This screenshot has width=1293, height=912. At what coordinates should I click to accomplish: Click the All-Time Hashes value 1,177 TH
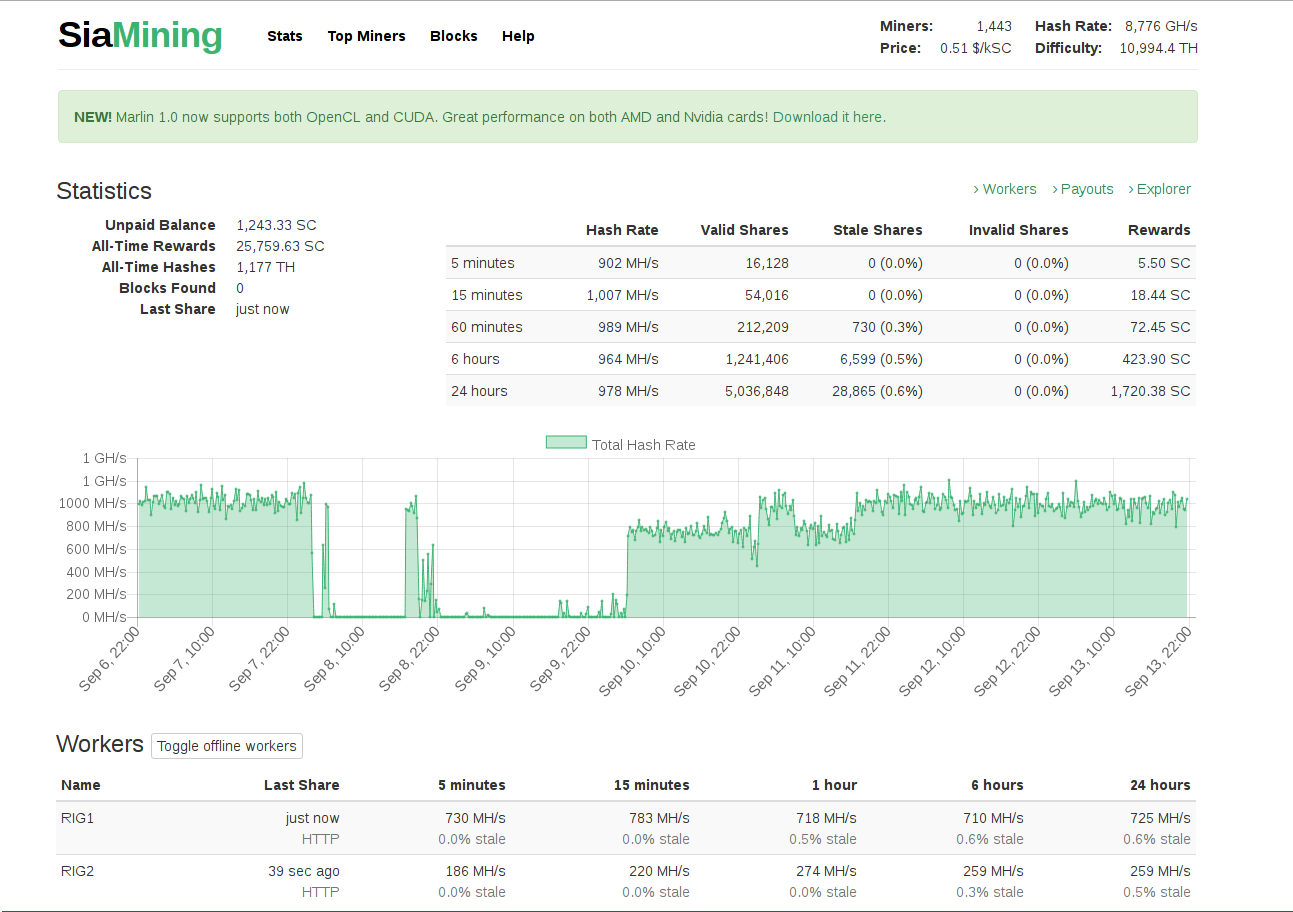265,267
